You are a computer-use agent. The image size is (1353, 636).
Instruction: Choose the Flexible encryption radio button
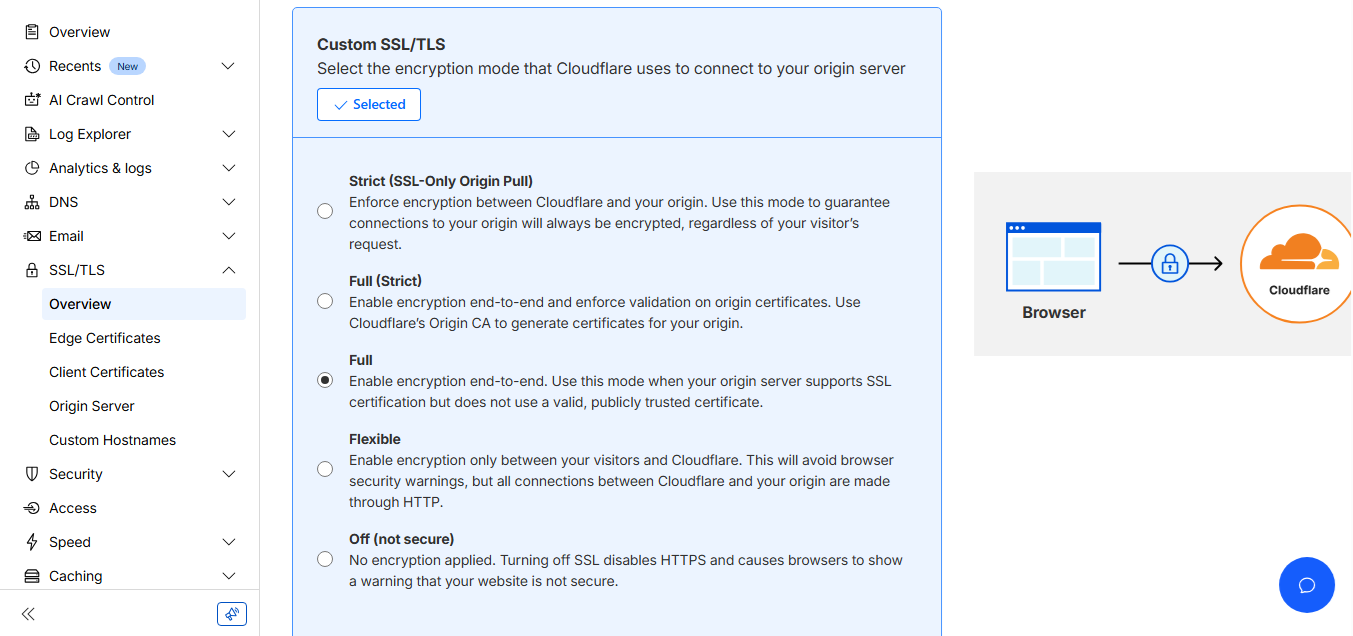tap(325, 469)
